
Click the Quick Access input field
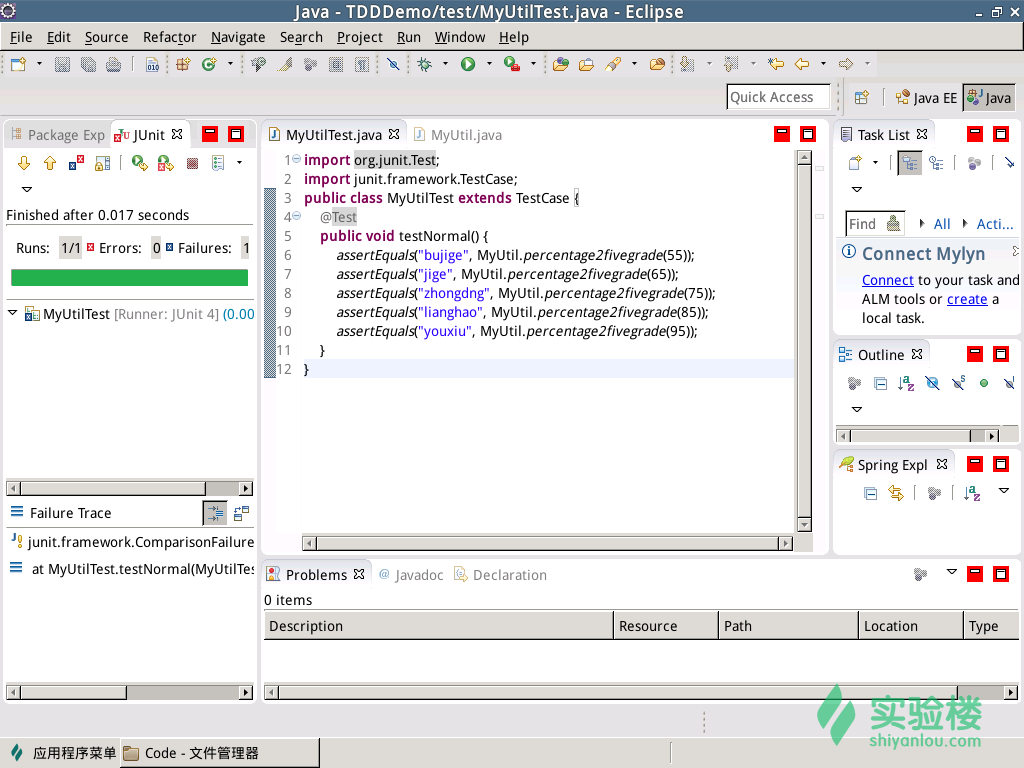click(778, 97)
